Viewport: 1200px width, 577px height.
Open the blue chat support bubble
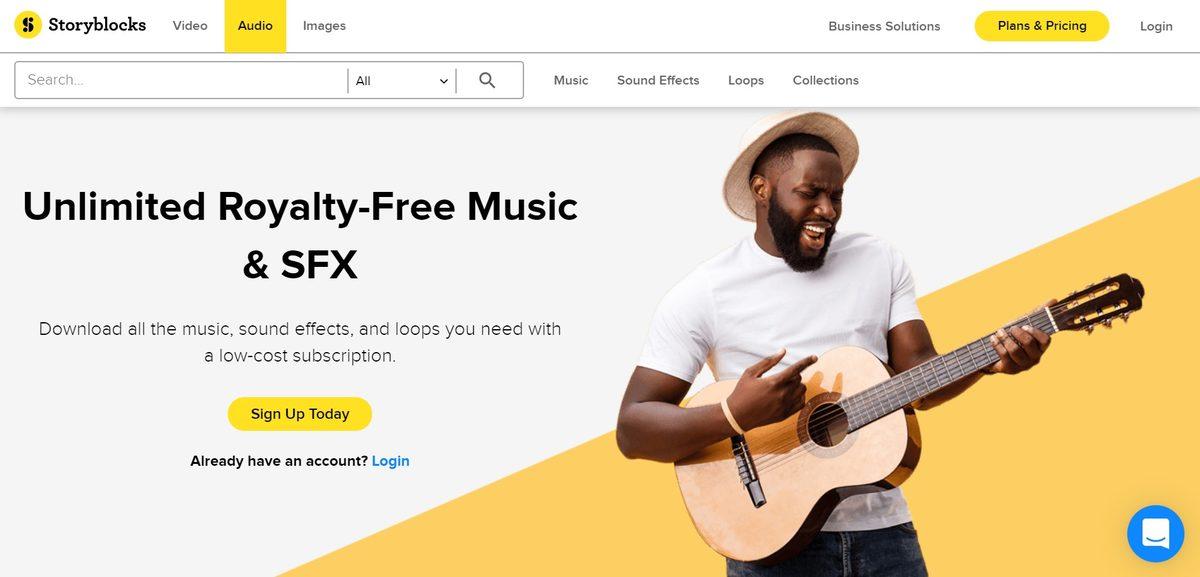1155,533
